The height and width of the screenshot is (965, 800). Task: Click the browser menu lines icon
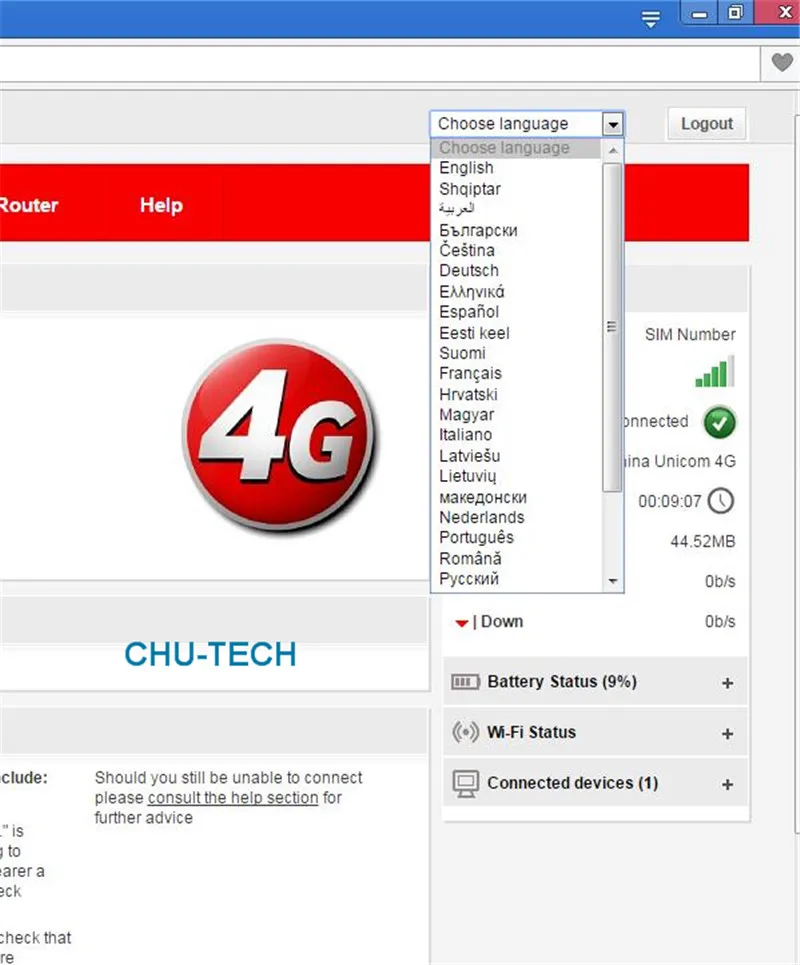(650, 18)
